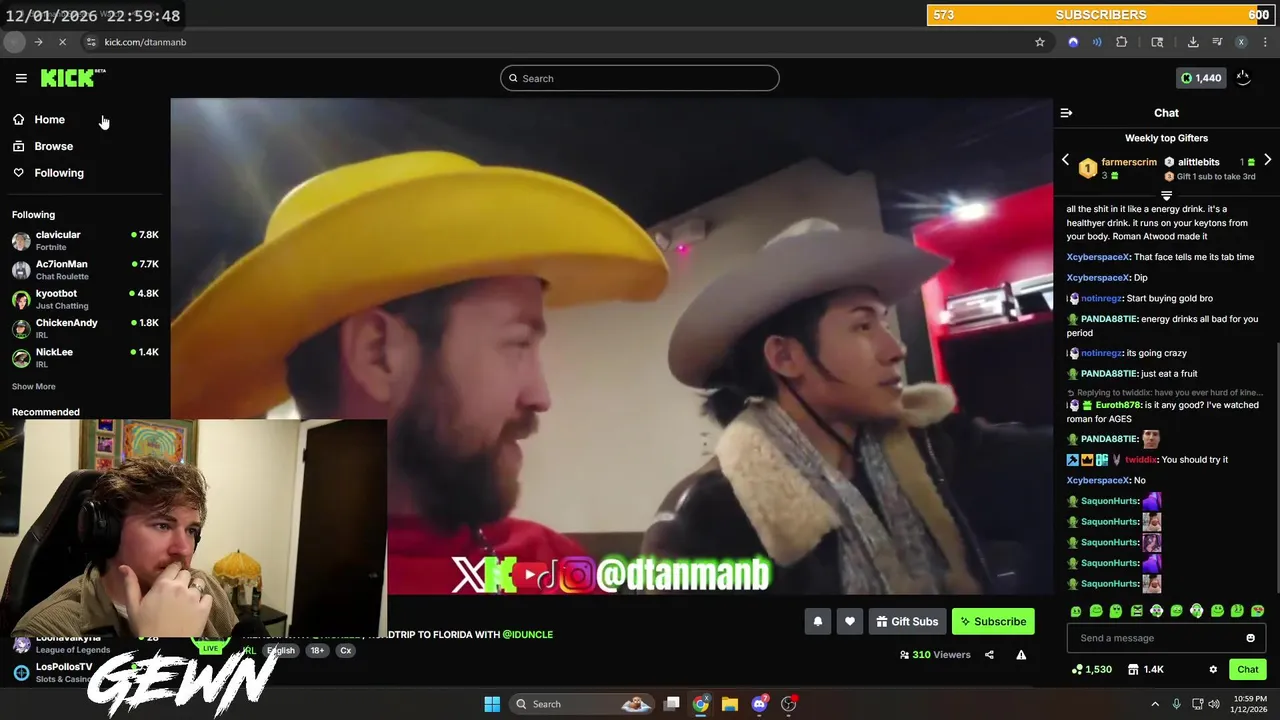Image resolution: width=1280 pixels, height=720 pixels.
Task: Open Task View on taskbar
Action: 672,704
